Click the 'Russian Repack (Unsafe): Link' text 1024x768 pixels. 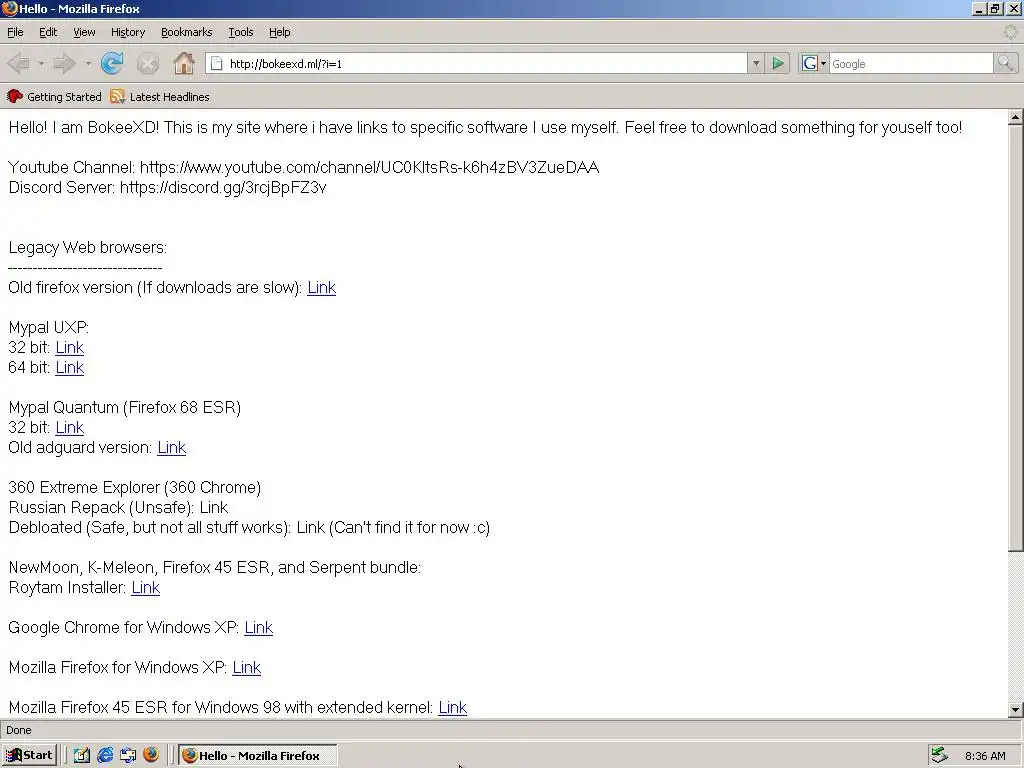click(118, 507)
